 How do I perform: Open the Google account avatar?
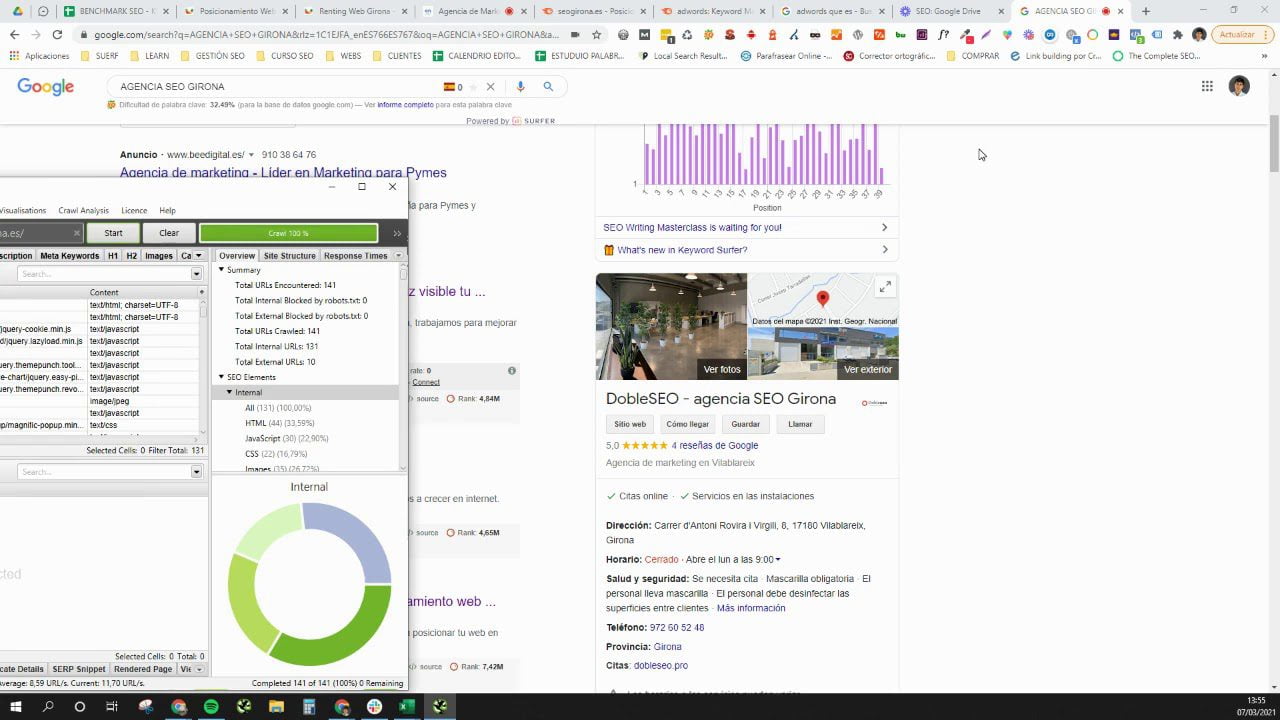tap(1239, 86)
